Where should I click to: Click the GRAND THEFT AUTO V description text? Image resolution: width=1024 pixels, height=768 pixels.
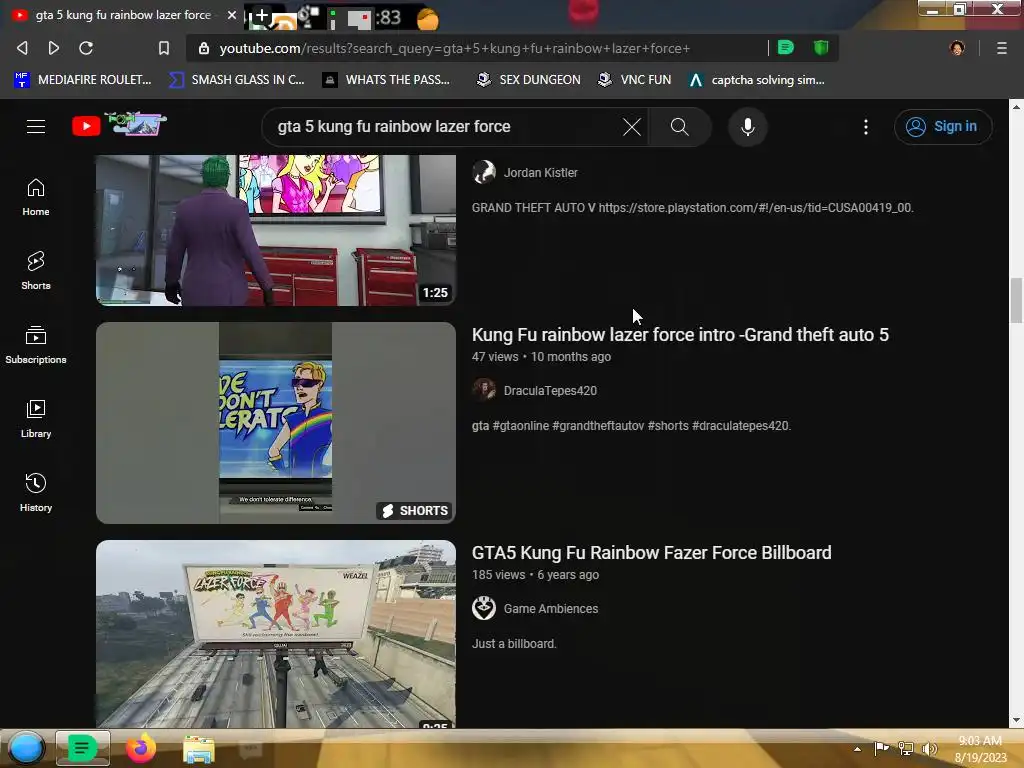point(692,208)
